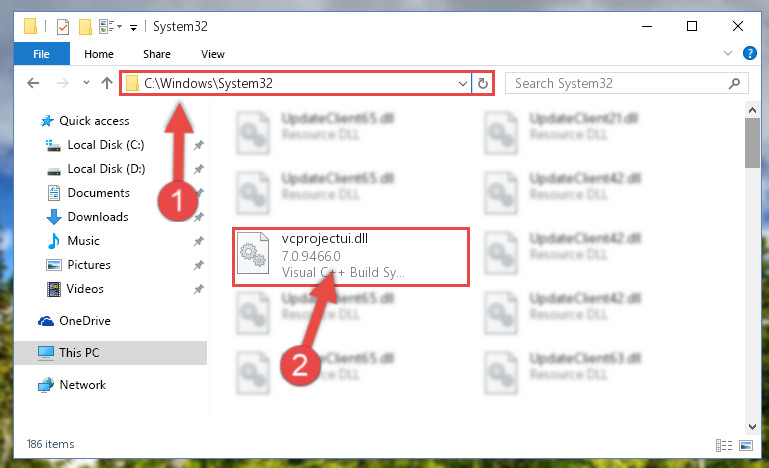Open Customize Quick Access Toolbar dropdown
Screen dimensions: 769x468
pos(133,27)
